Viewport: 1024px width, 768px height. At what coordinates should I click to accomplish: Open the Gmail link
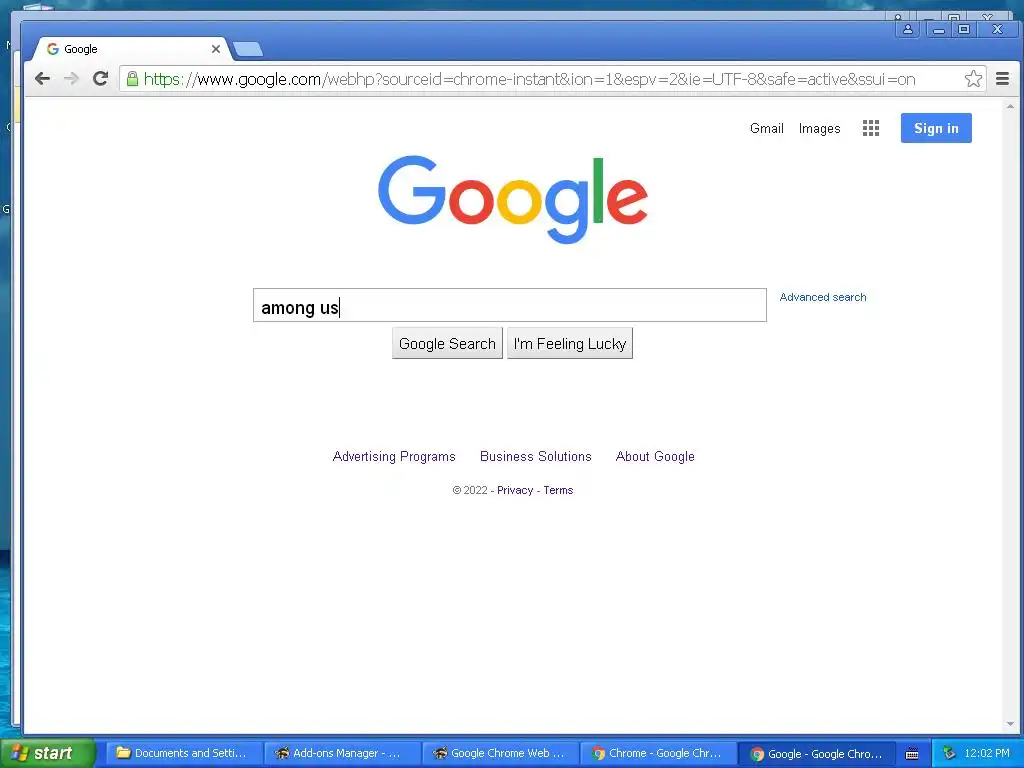pos(767,128)
